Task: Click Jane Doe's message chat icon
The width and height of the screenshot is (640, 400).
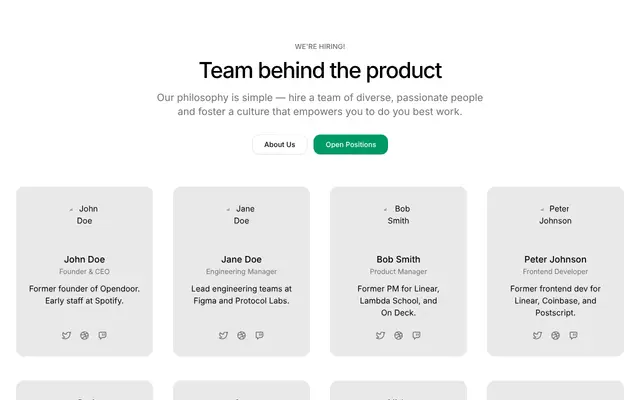Action: (260, 336)
